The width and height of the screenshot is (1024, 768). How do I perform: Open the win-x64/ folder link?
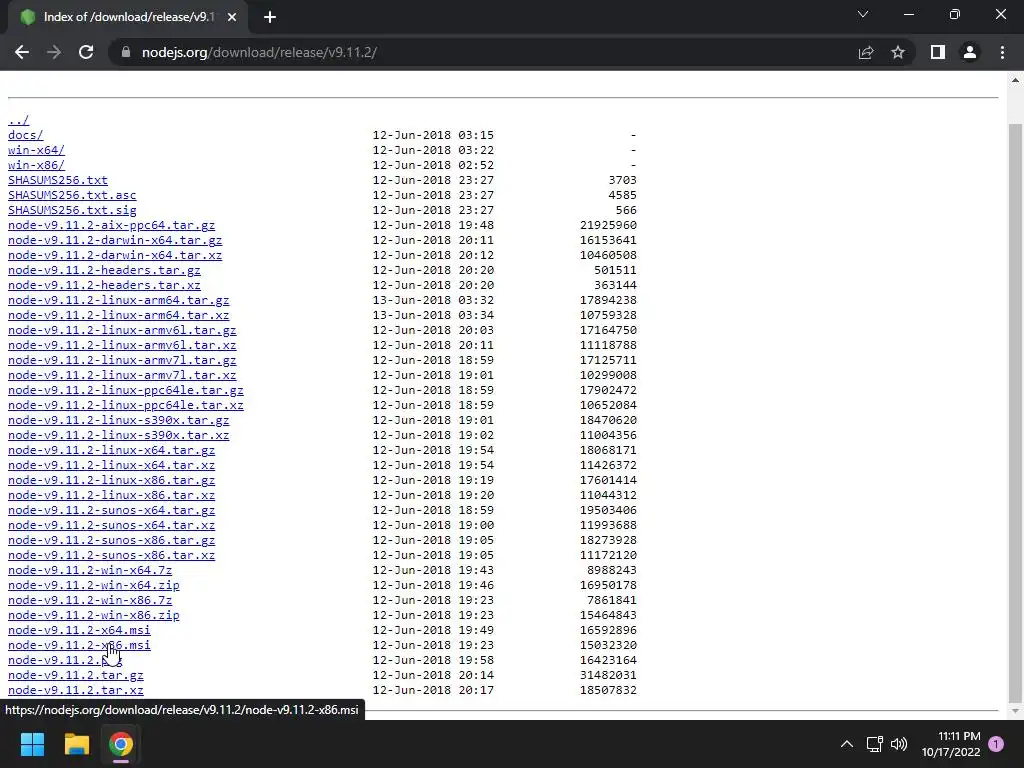pos(37,150)
